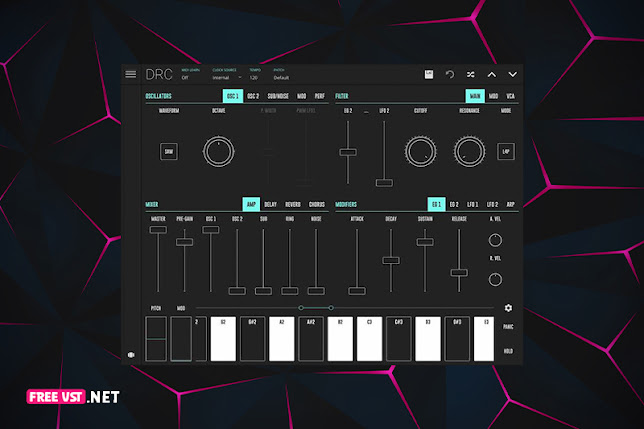Open the filter VCA tab
This screenshot has height=429, width=644.
pyautogui.click(x=511, y=96)
